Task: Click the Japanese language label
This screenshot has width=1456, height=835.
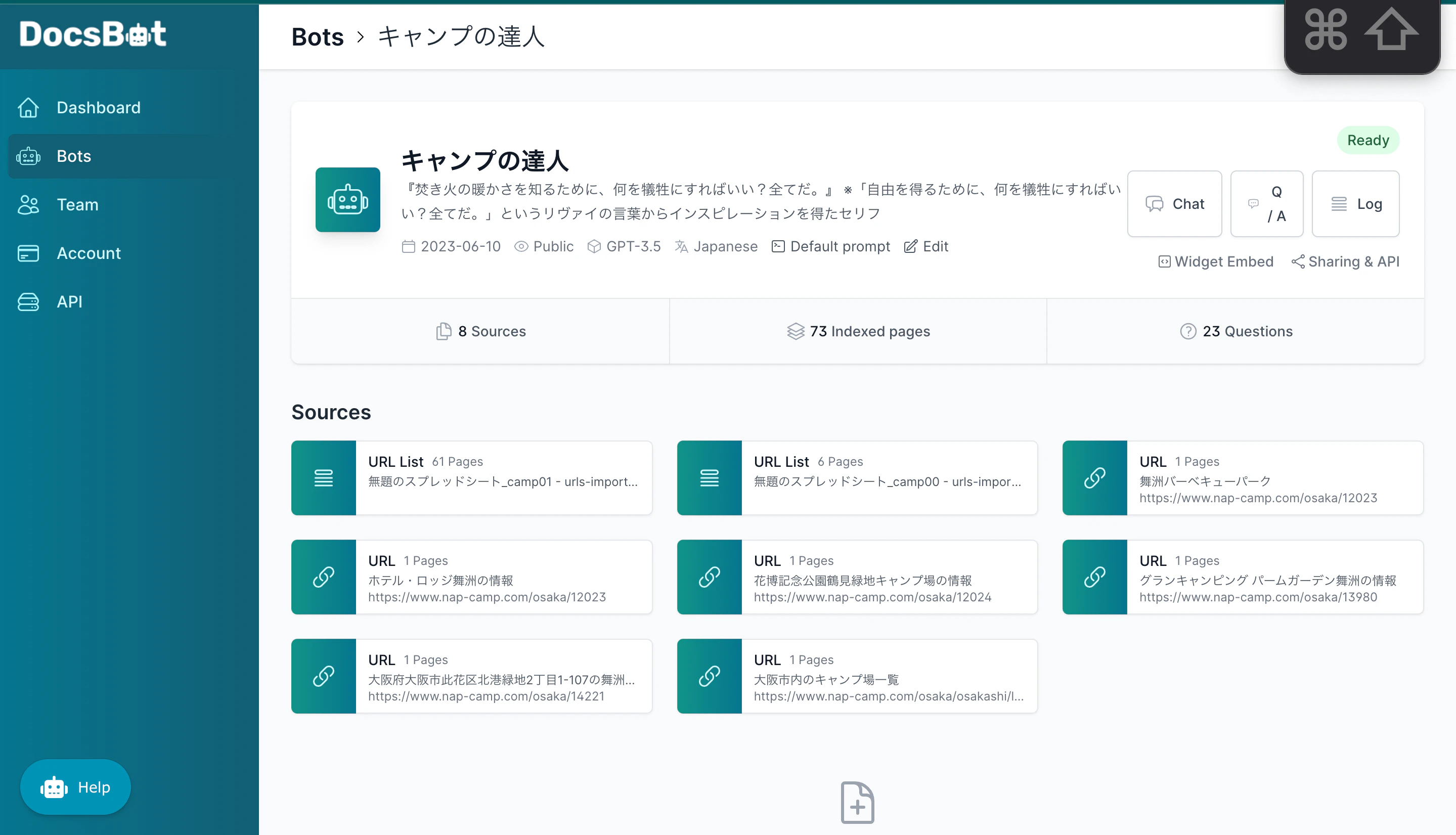Action: pyautogui.click(x=716, y=246)
